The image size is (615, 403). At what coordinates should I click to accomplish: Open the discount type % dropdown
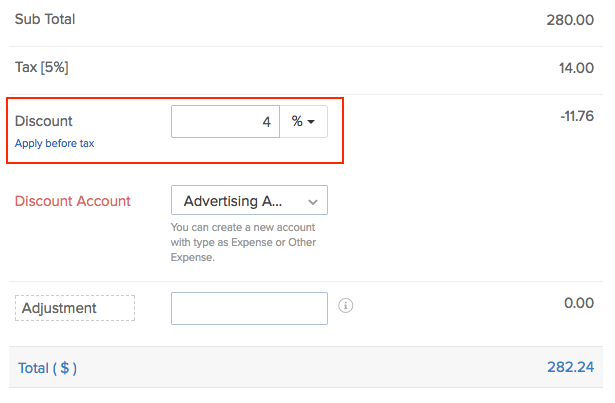click(303, 121)
